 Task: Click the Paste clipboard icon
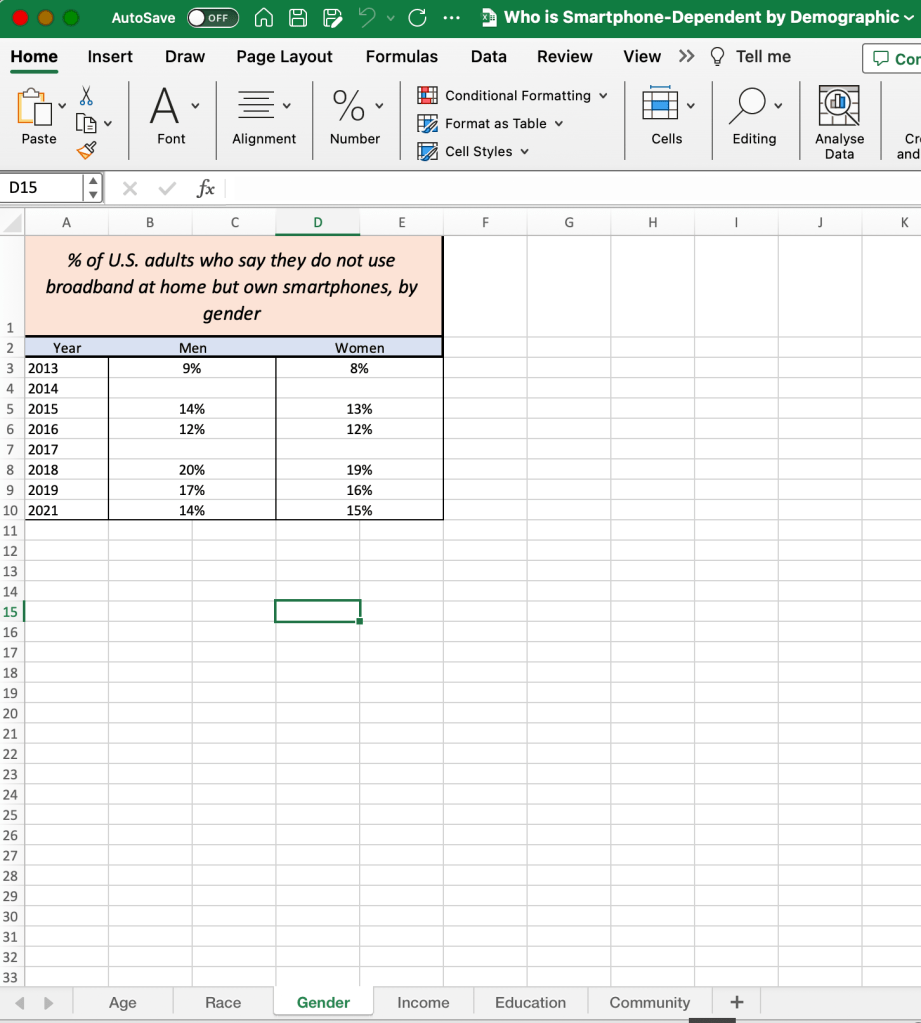point(35,108)
